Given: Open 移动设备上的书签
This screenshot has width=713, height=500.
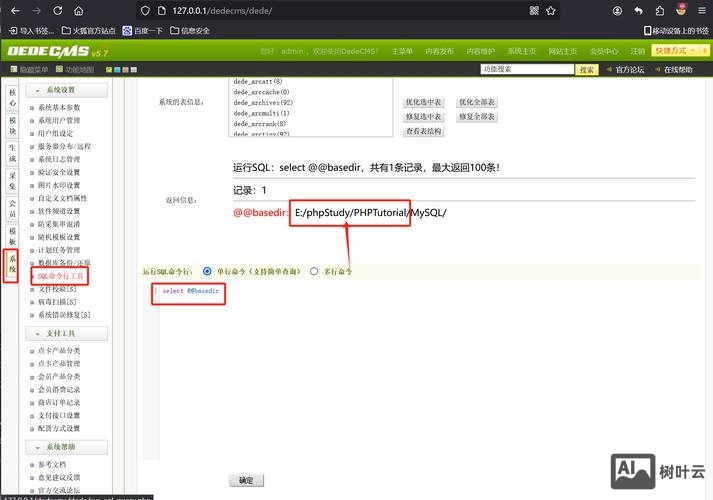Looking at the screenshot, I should [x=676, y=30].
